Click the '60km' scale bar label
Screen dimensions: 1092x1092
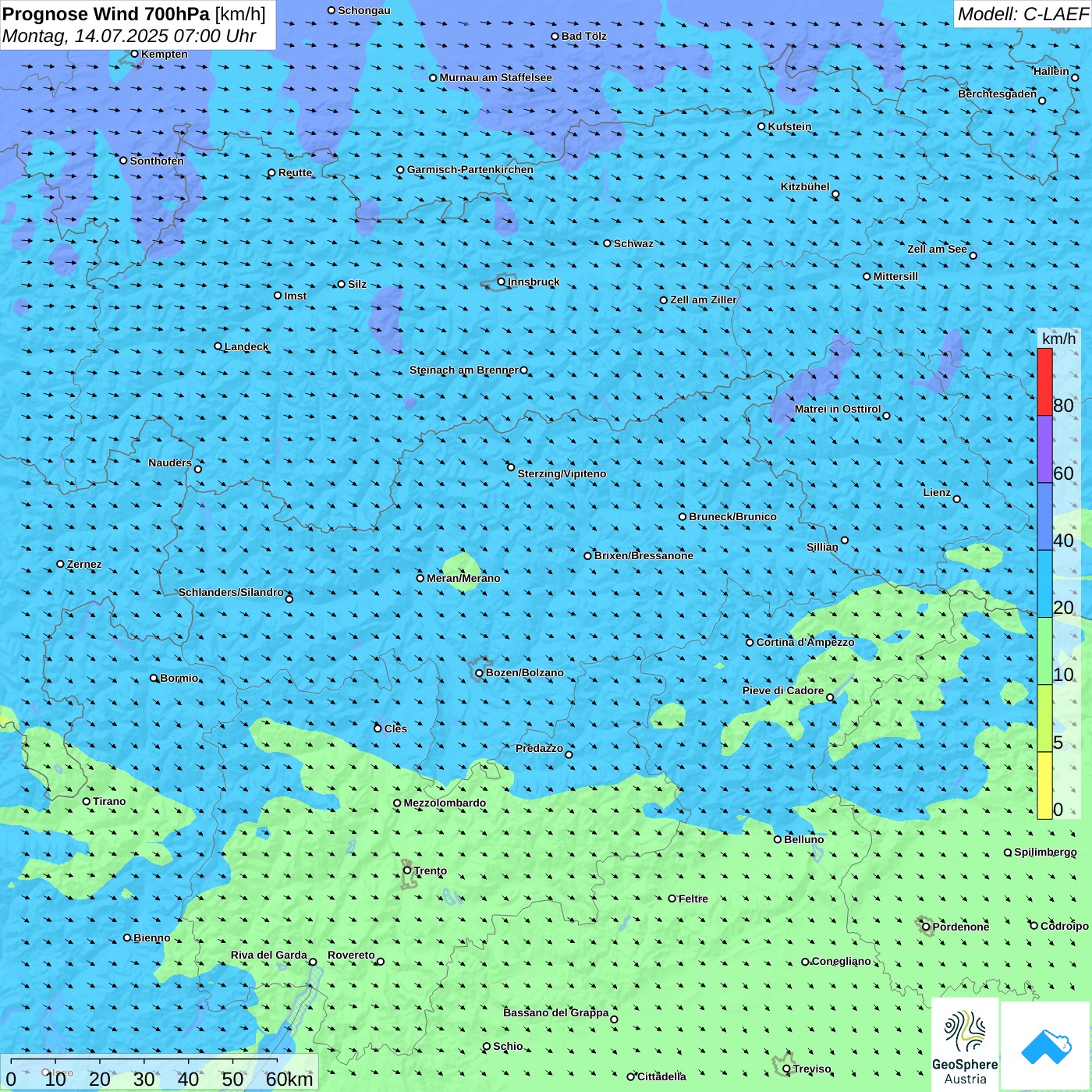click(289, 1079)
